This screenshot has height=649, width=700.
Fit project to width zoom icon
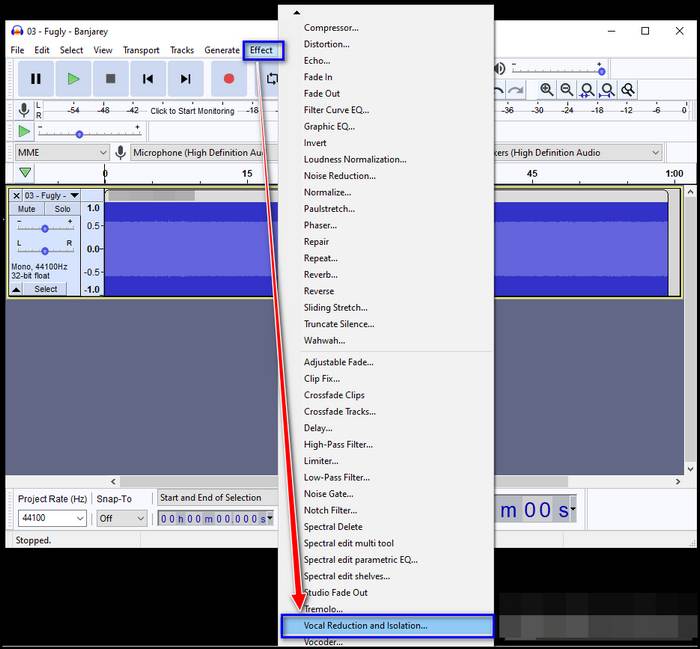tap(607, 90)
